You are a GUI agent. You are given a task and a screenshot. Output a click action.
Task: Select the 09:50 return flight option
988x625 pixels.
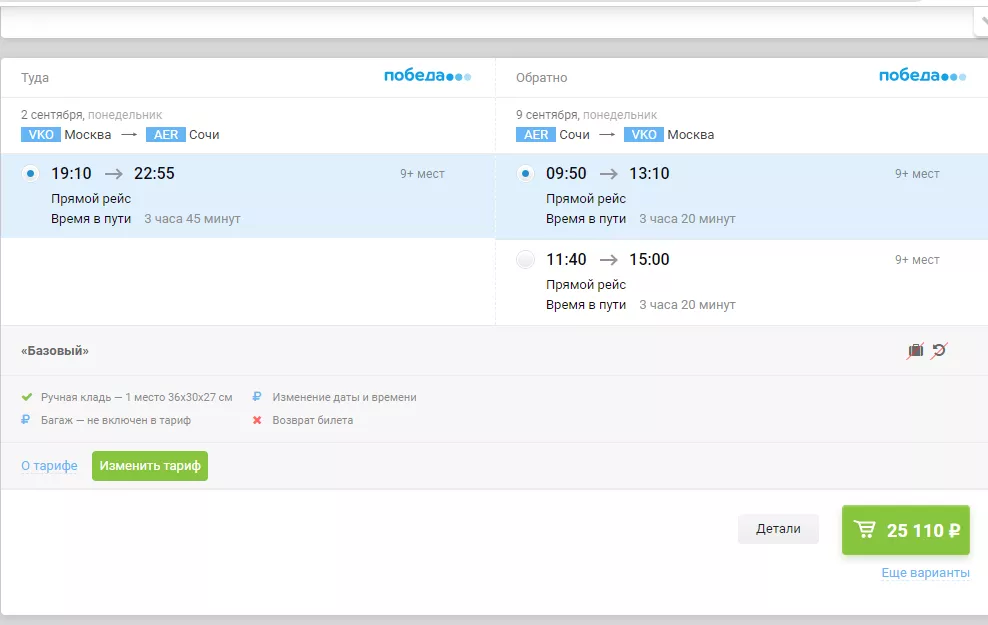pos(525,174)
